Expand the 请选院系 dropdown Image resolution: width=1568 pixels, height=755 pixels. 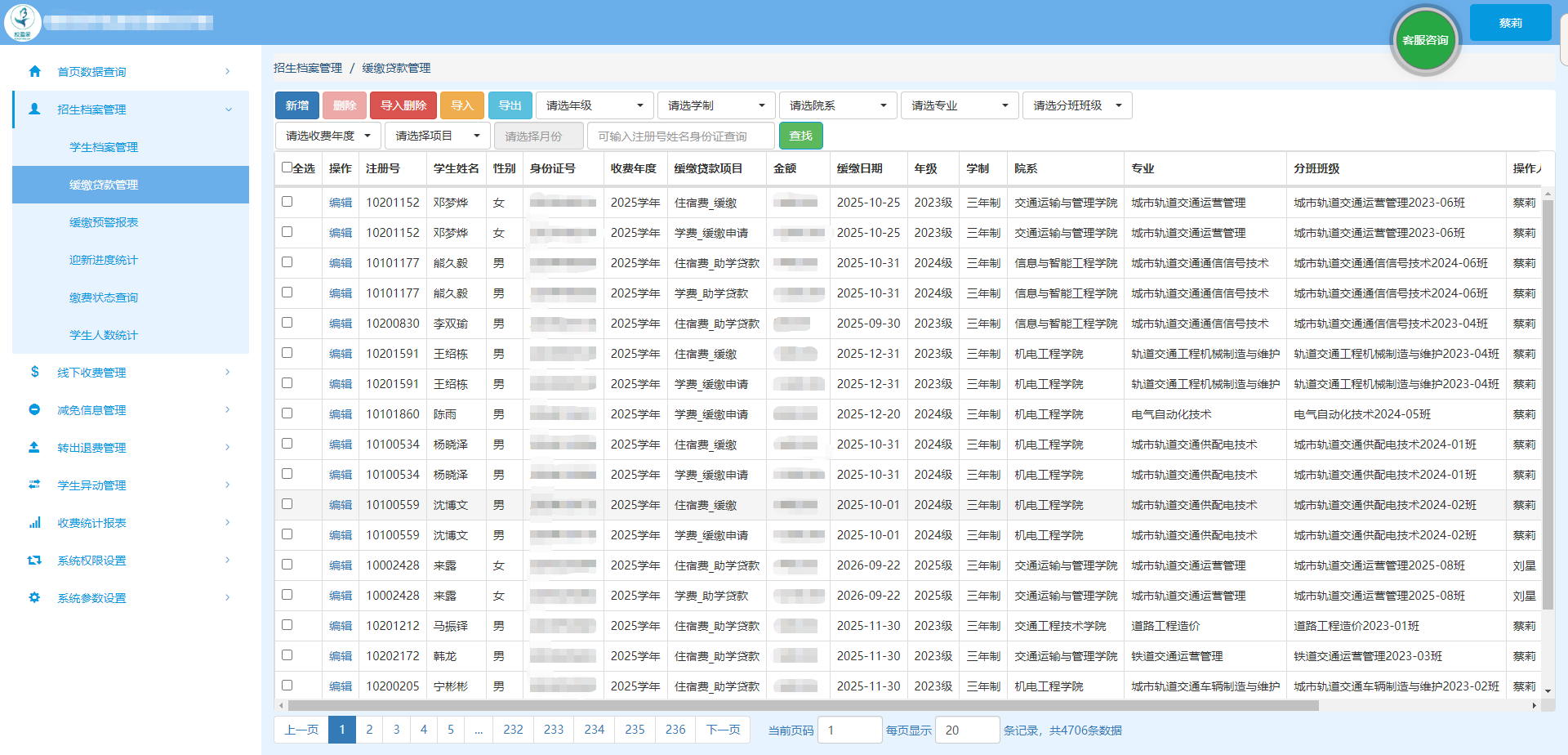[837, 105]
